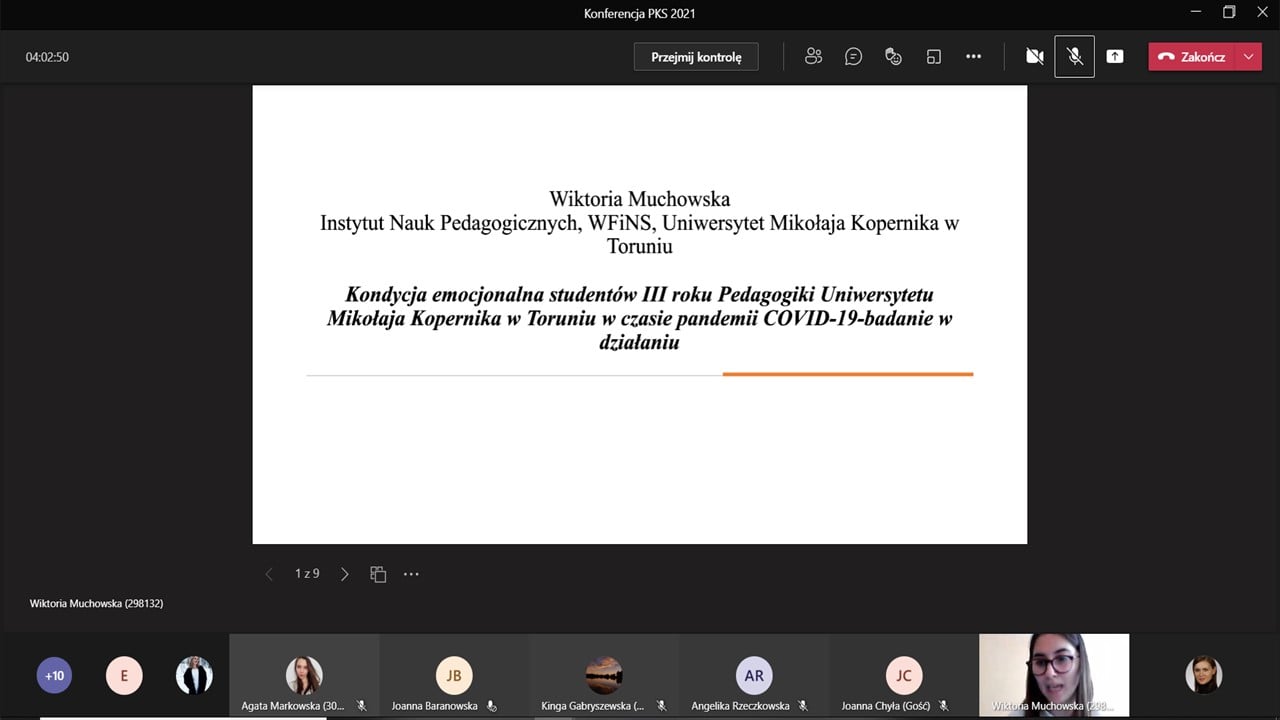Leave meeting with Zakończ button

pyautogui.click(x=1192, y=57)
